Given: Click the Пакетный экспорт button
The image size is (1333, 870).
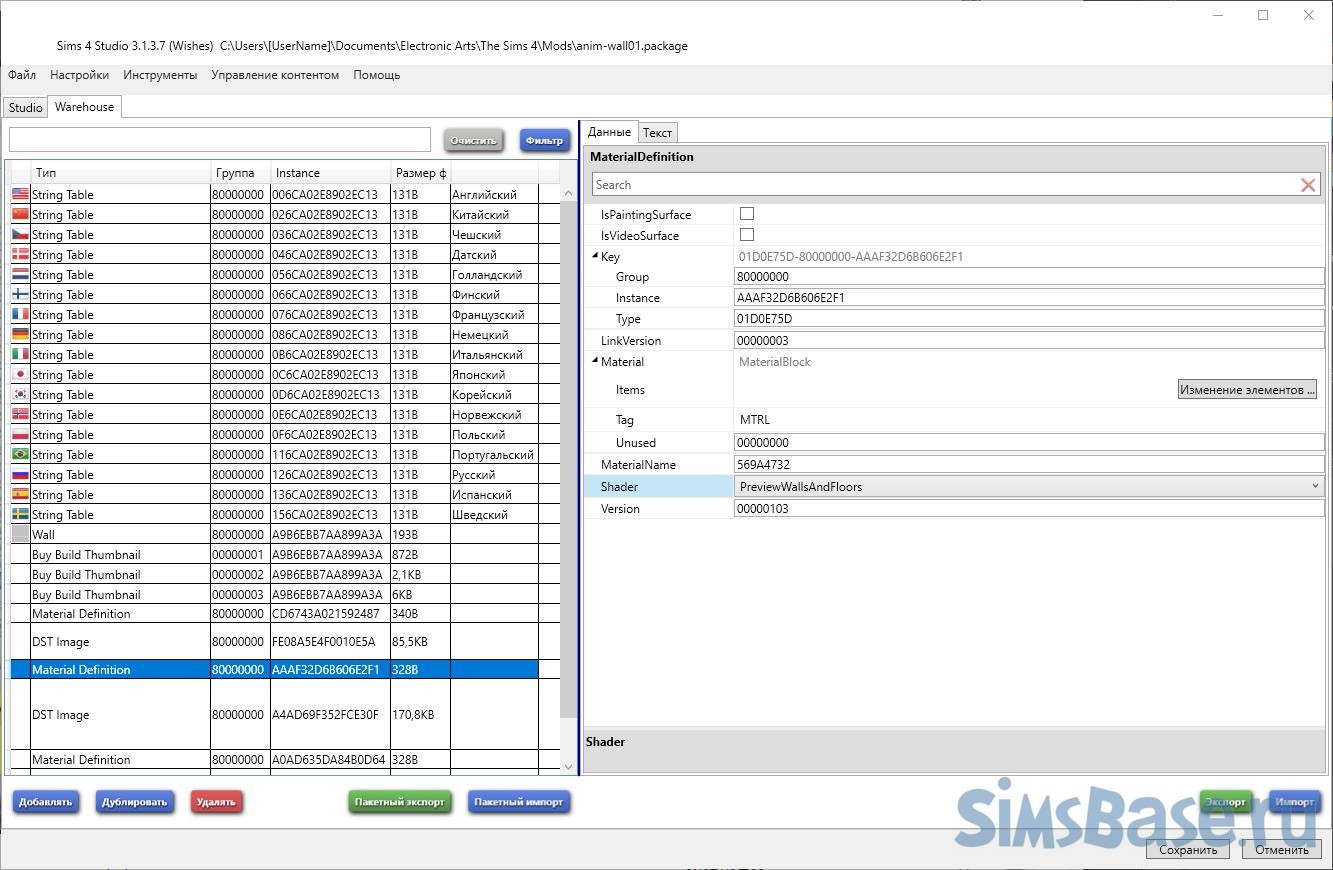Looking at the screenshot, I should pos(399,802).
